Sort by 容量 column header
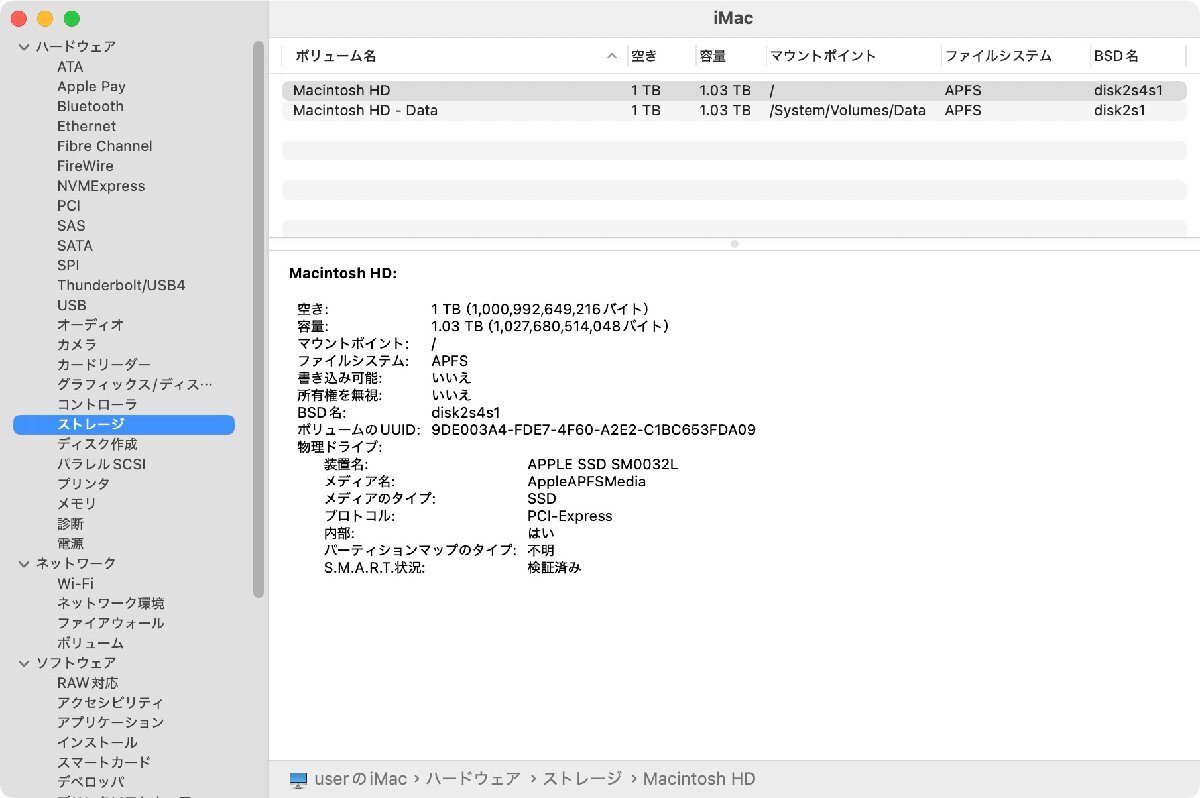The height and width of the screenshot is (798, 1200). tap(712, 56)
